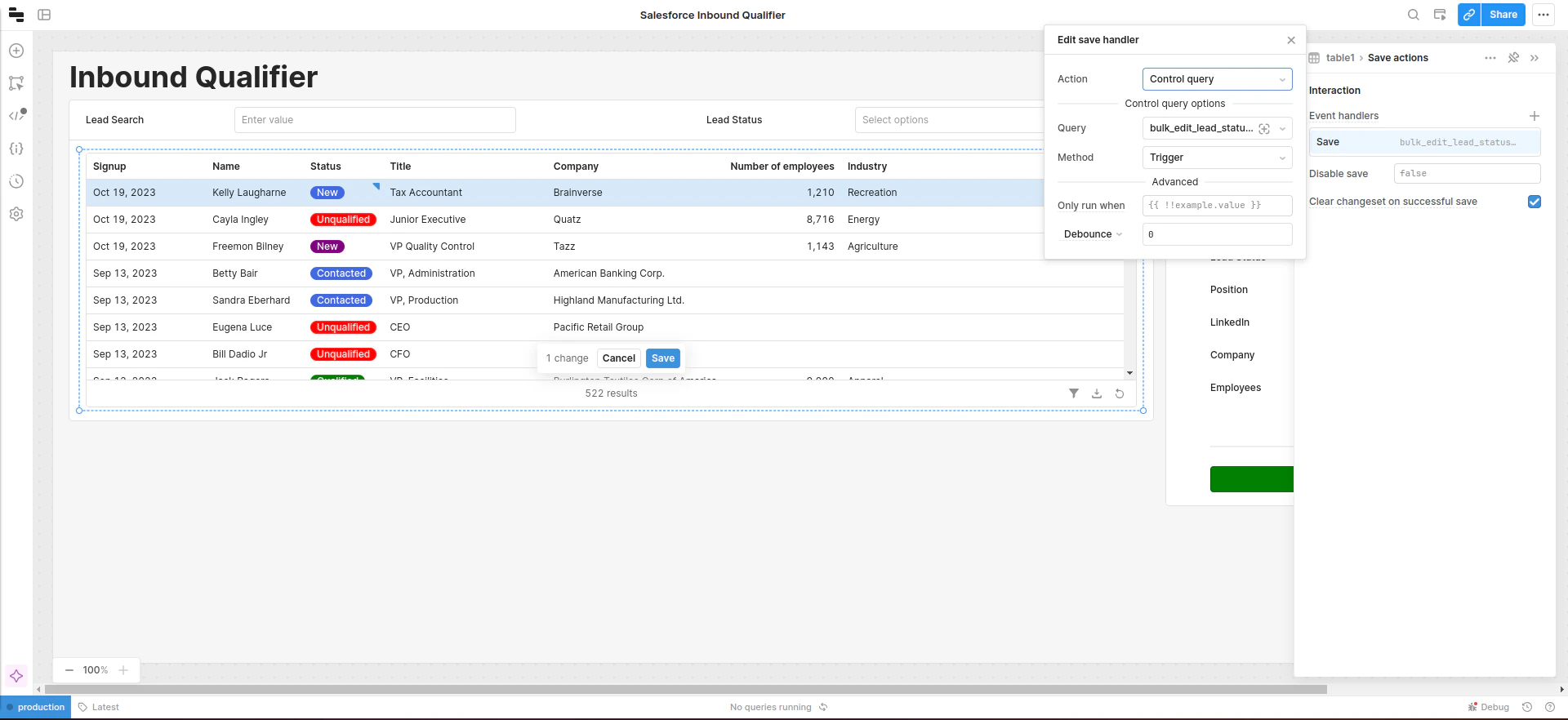Click the Debounce value field
Screen dimensions: 1568x720
(1217, 234)
